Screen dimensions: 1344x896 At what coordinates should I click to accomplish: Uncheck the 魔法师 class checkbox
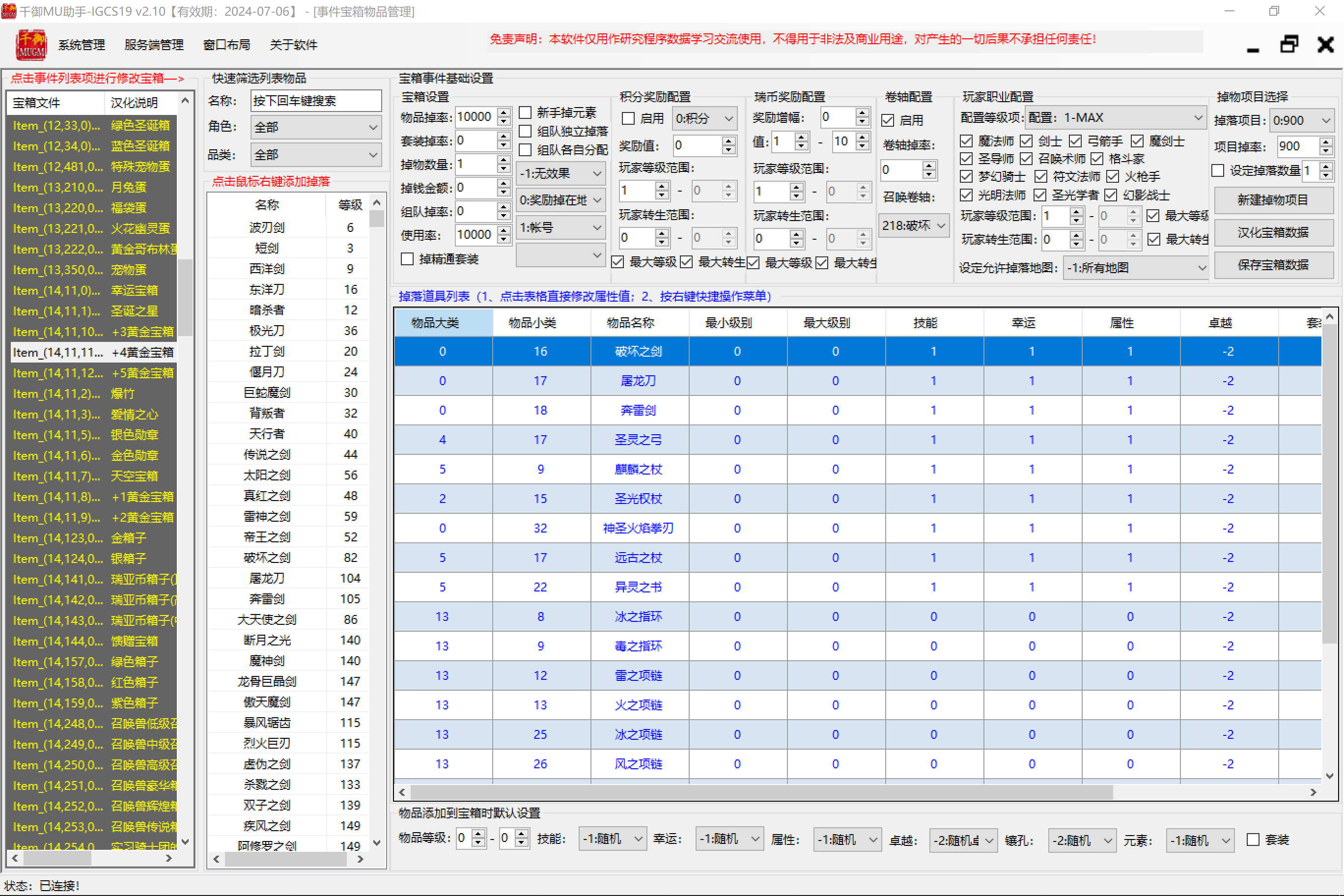point(966,140)
